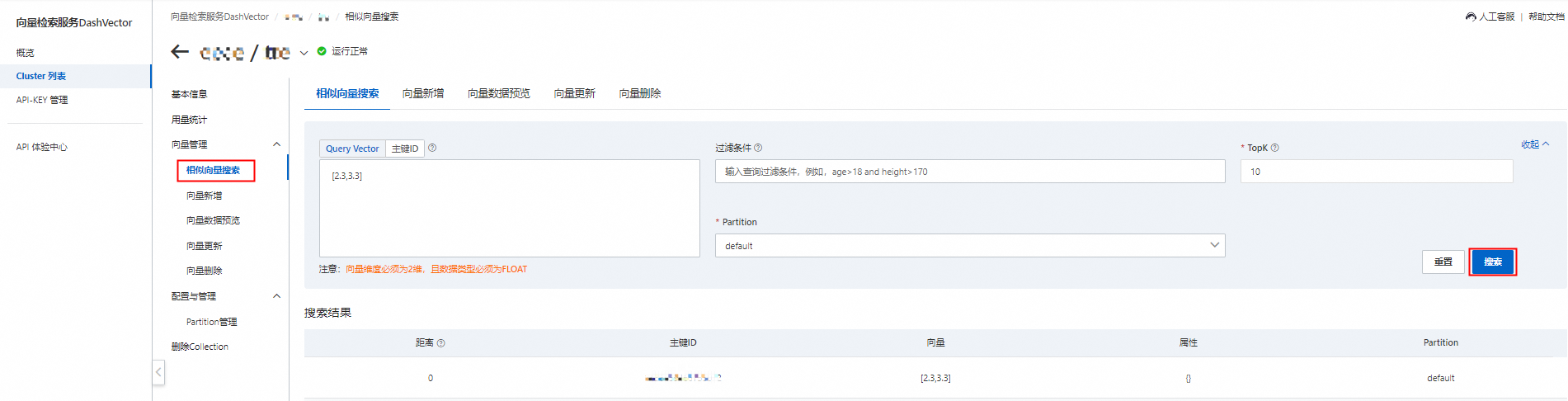Collapse the 向量管理 menu section
1568x401 pixels.
(x=276, y=144)
